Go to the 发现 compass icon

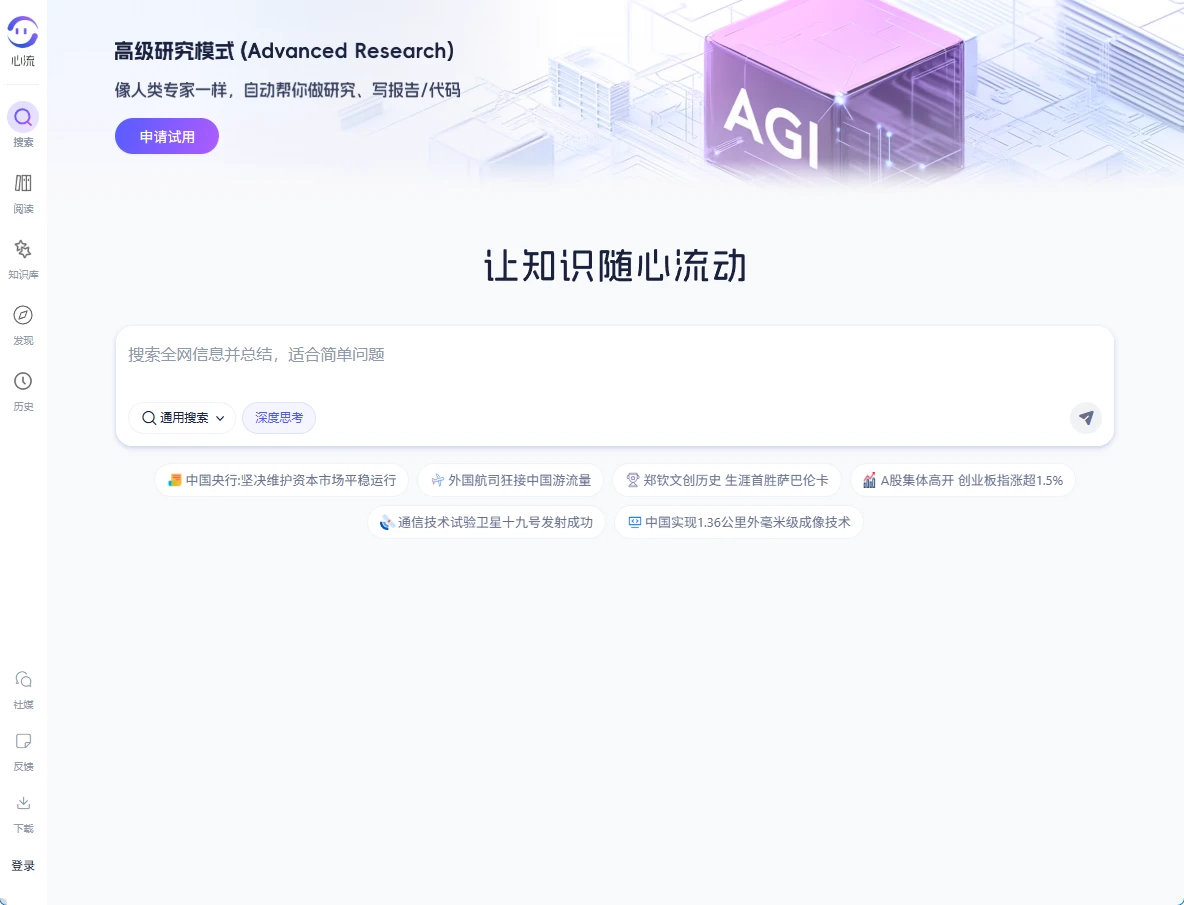[x=23, y=316]
